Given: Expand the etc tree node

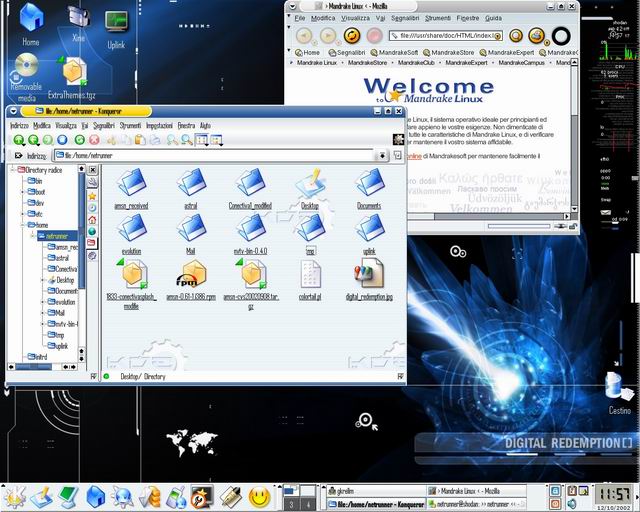Looking at the screenshot, I should (x=23, y=214).
